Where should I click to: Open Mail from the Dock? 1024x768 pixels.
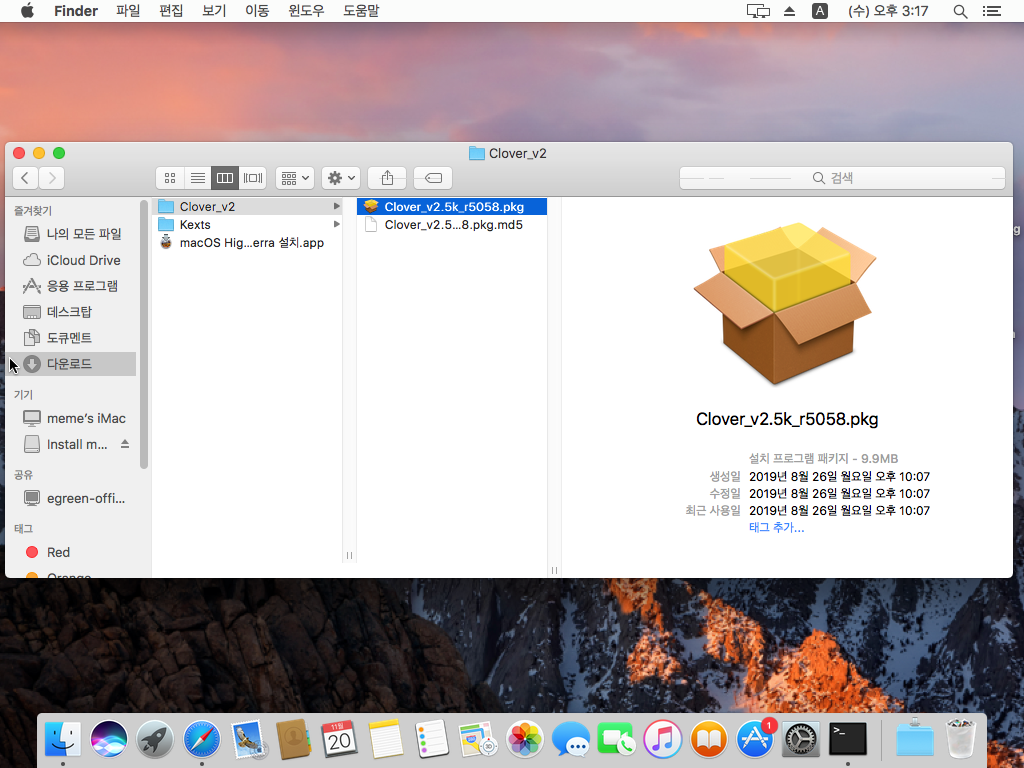tap(248, 739)
